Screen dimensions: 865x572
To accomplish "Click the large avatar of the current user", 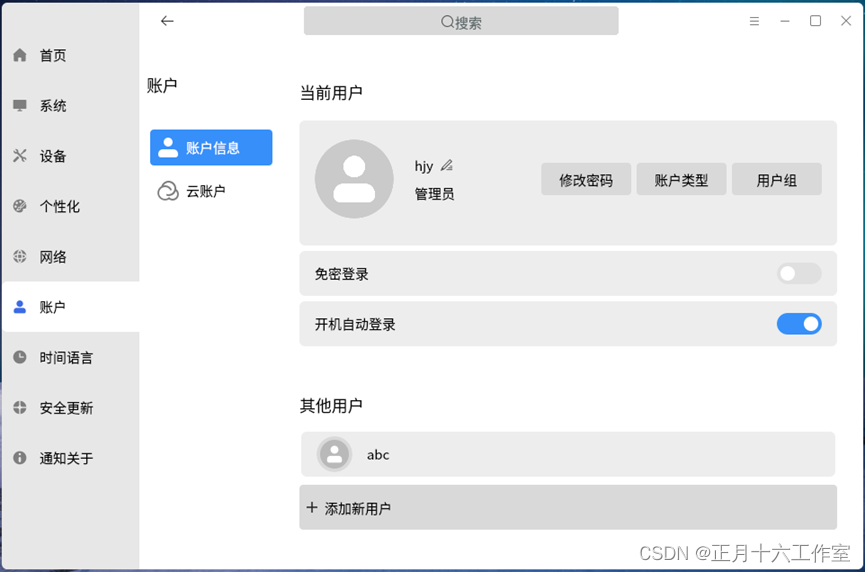I will click(354, 179).
